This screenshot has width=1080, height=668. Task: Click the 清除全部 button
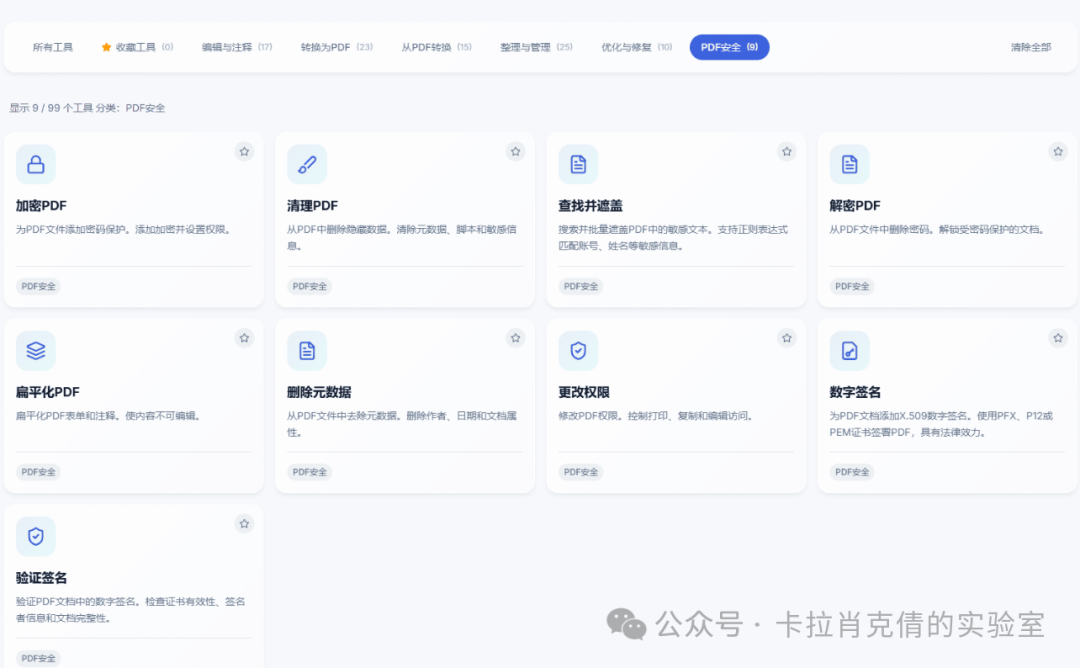pyautogui.click(x=1030, y=47)
